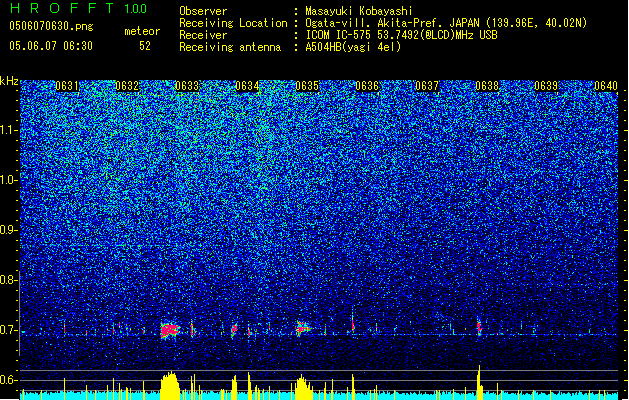This screenshot has width=629, height=400.
Task: Click the yellow power peak below the 0635 marker
Action: 303,388
